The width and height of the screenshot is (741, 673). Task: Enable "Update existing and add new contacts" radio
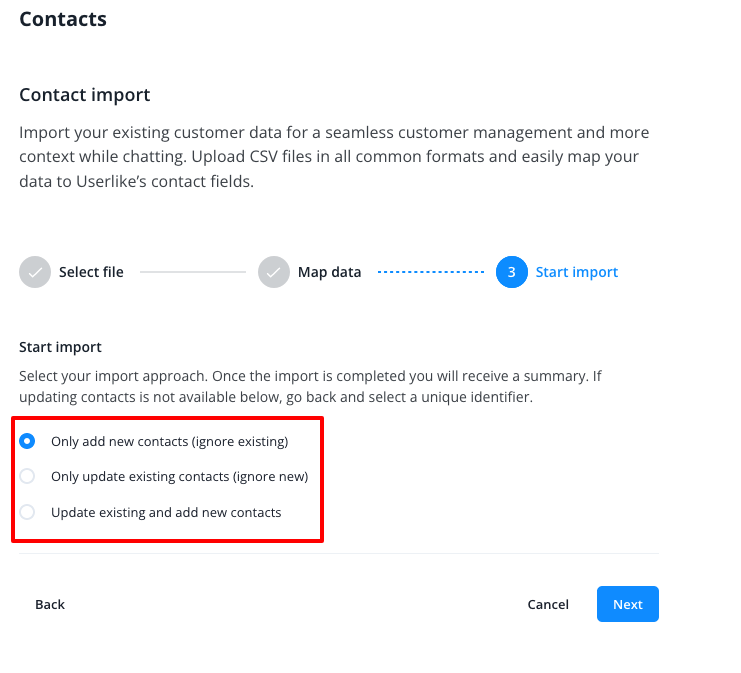[28, 512]
